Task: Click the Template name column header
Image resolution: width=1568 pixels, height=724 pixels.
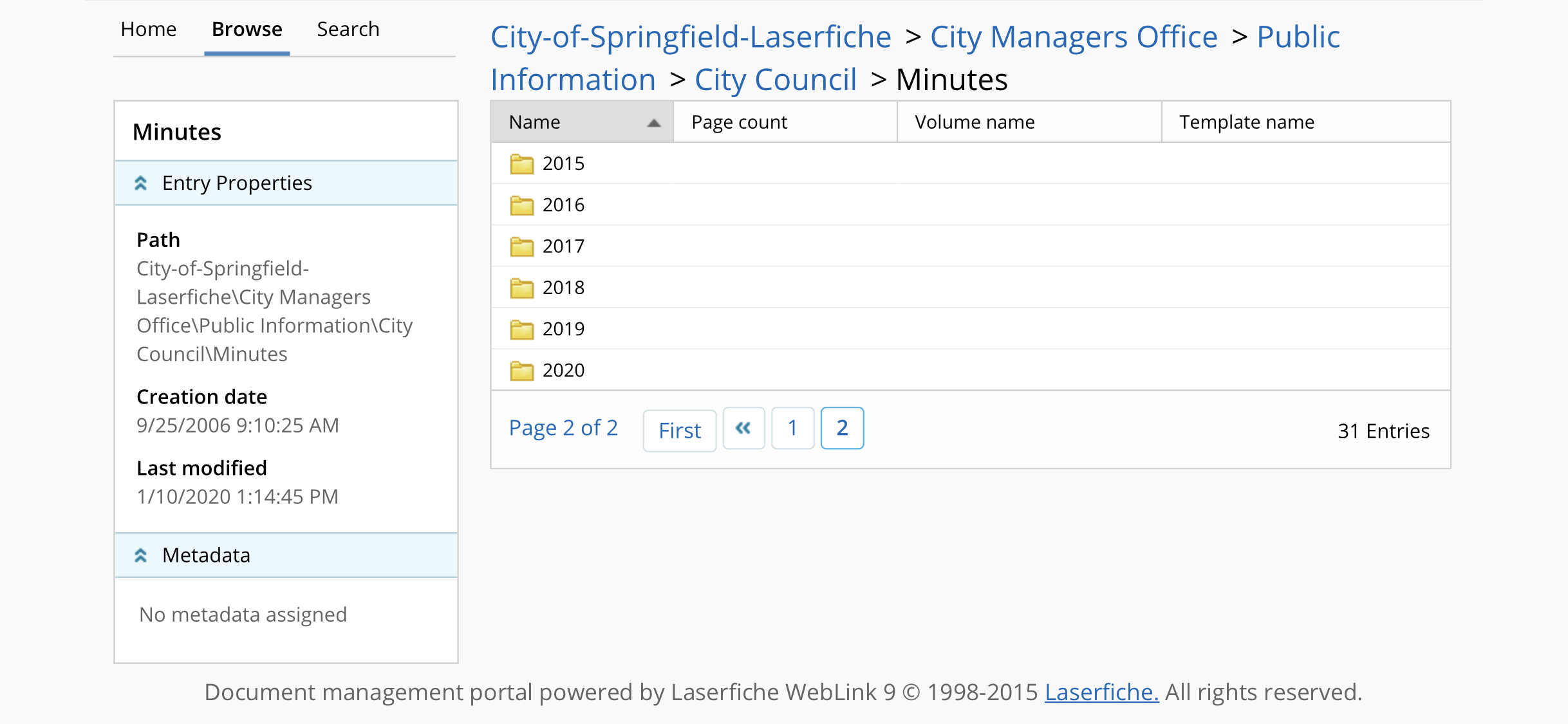Action: (1246, 122)
